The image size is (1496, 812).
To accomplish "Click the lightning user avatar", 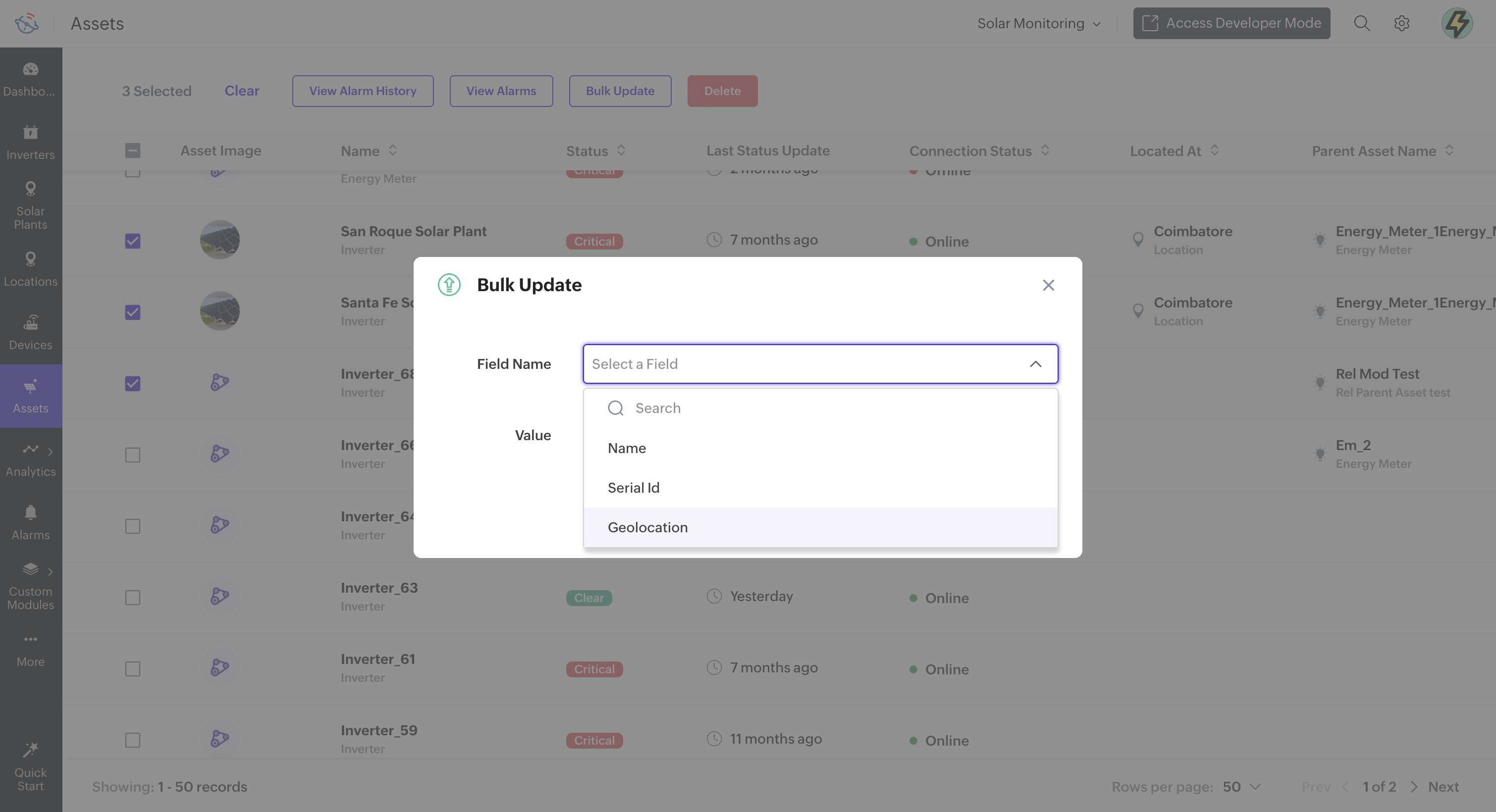I will 1456,23.
